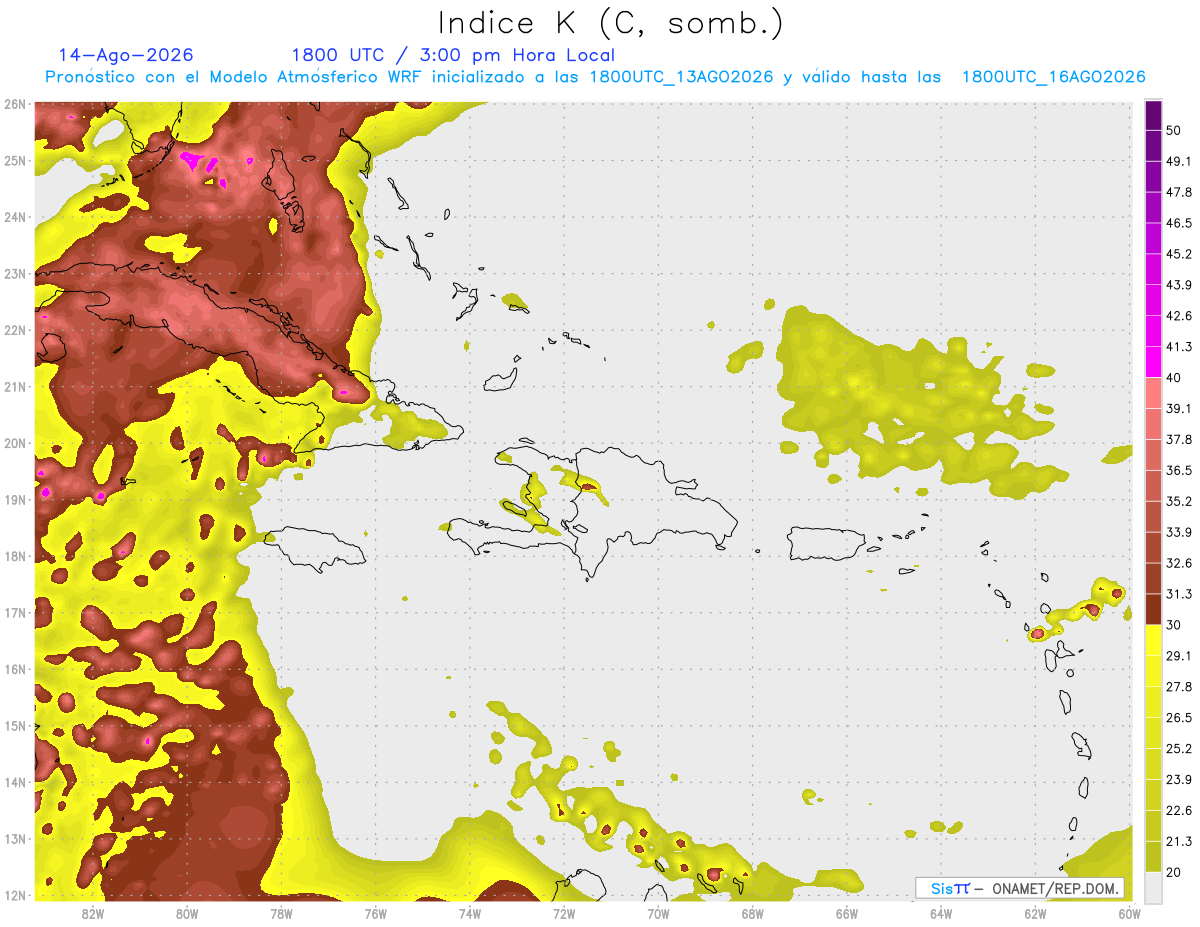This screenshot has width=1200, height=927.
Task: Click the "26.5" value on the color scale
Action: 1180,717
